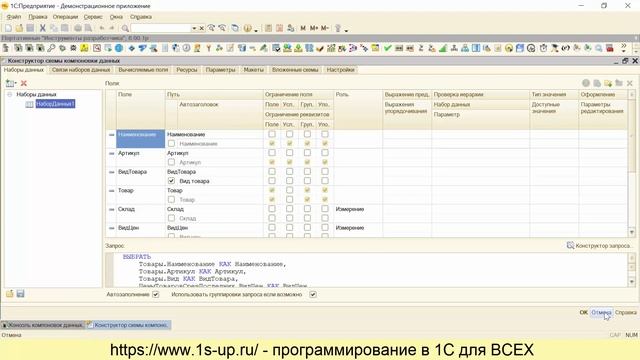Check auto-title checkbox in Склад row
Screen dimensions: 640x360
[171, 218]
